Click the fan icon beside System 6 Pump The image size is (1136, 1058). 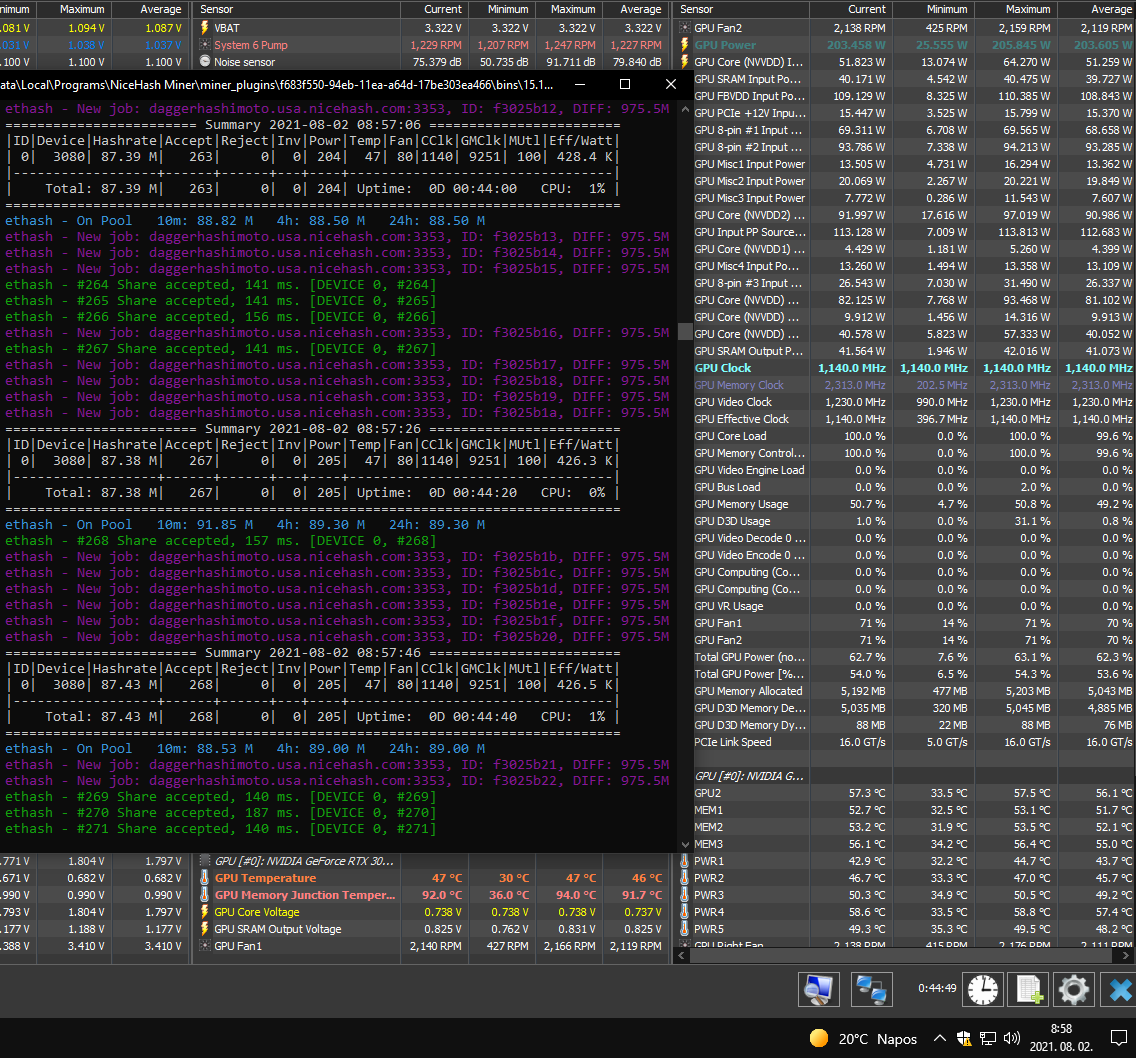205,45
